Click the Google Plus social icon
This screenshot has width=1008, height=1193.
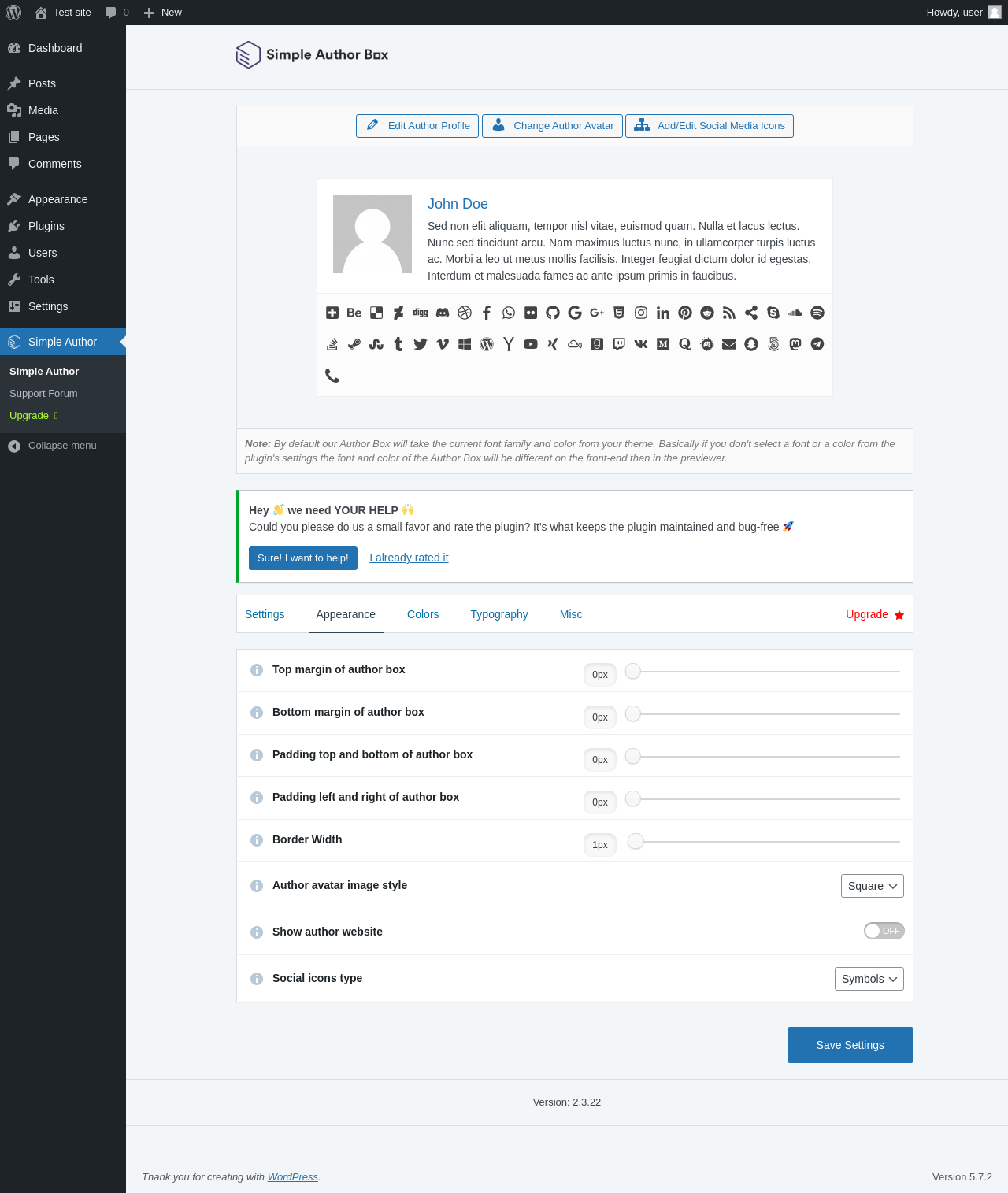[597, 313]
